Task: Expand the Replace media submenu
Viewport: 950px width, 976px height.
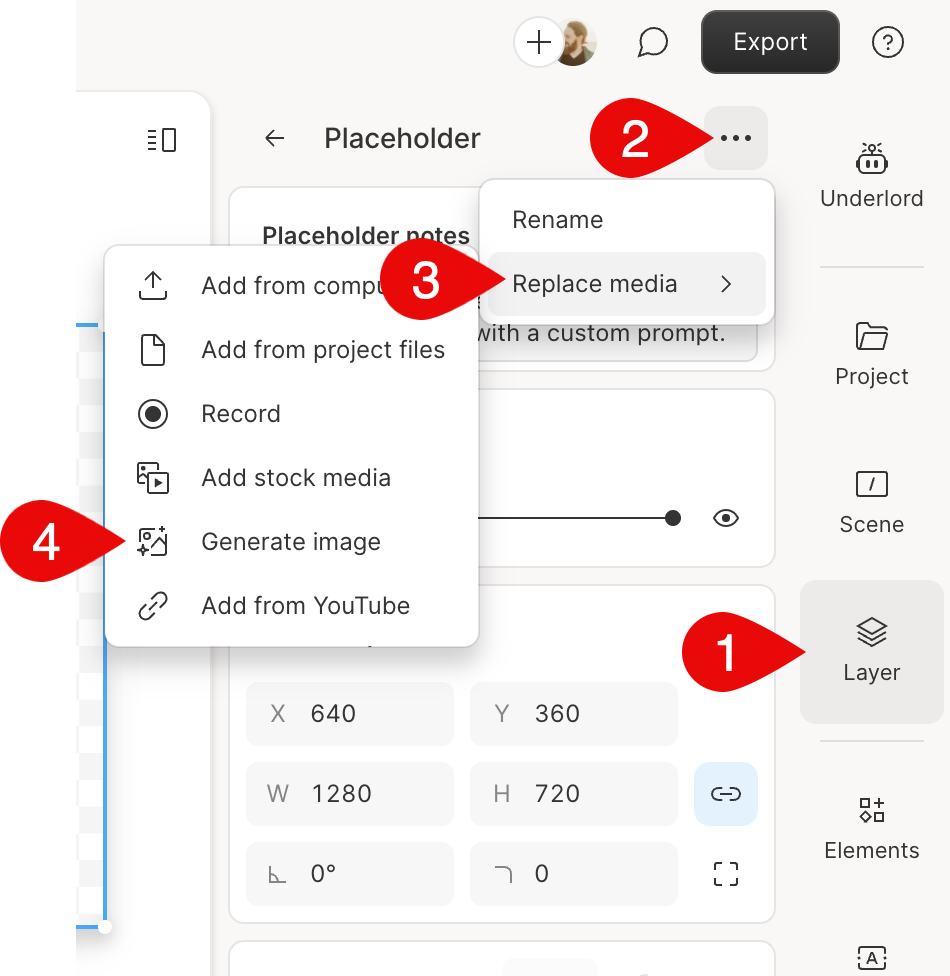Action: (x=627, y=284)
